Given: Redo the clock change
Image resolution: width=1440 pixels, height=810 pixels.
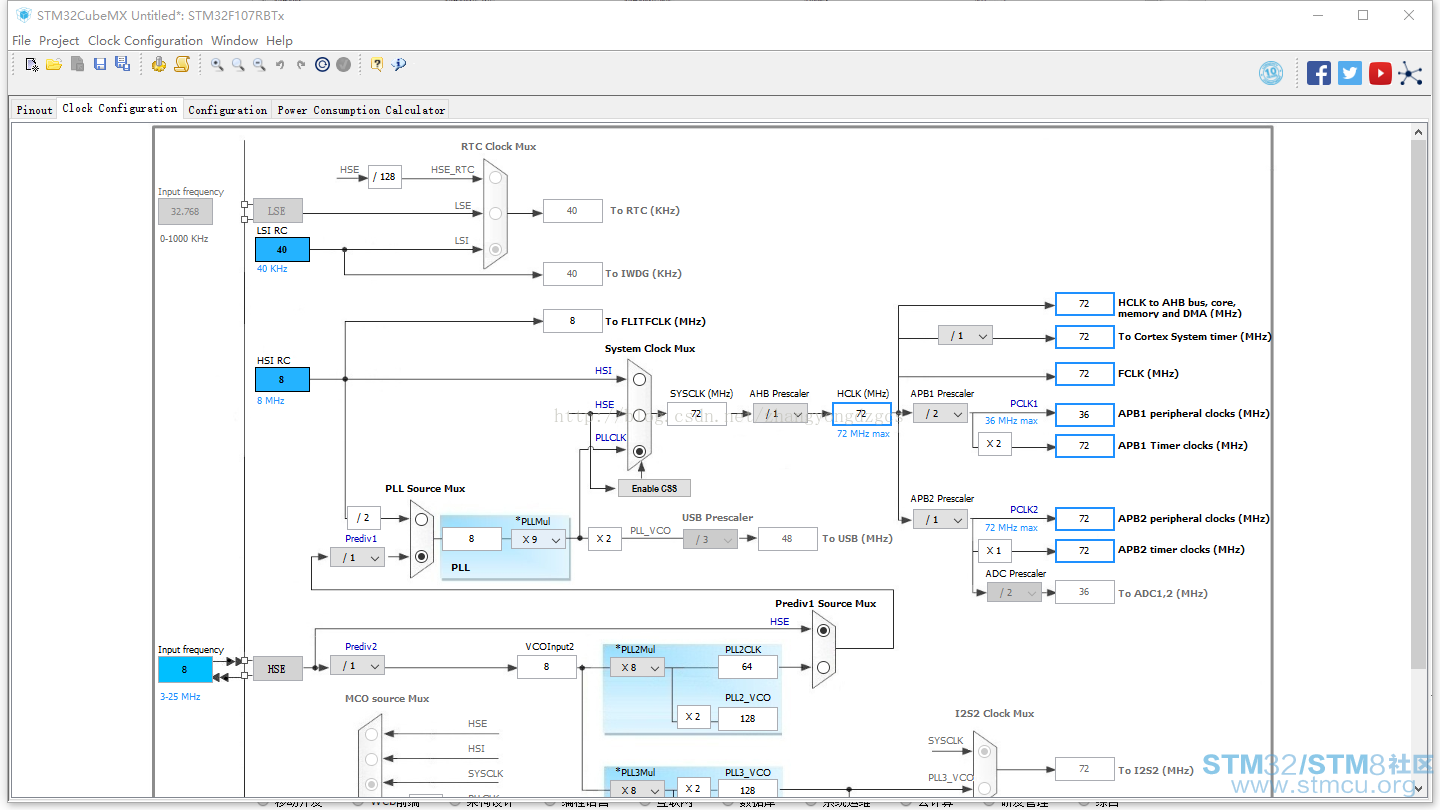Looking at the screenshot, I should tap(301, 64).
